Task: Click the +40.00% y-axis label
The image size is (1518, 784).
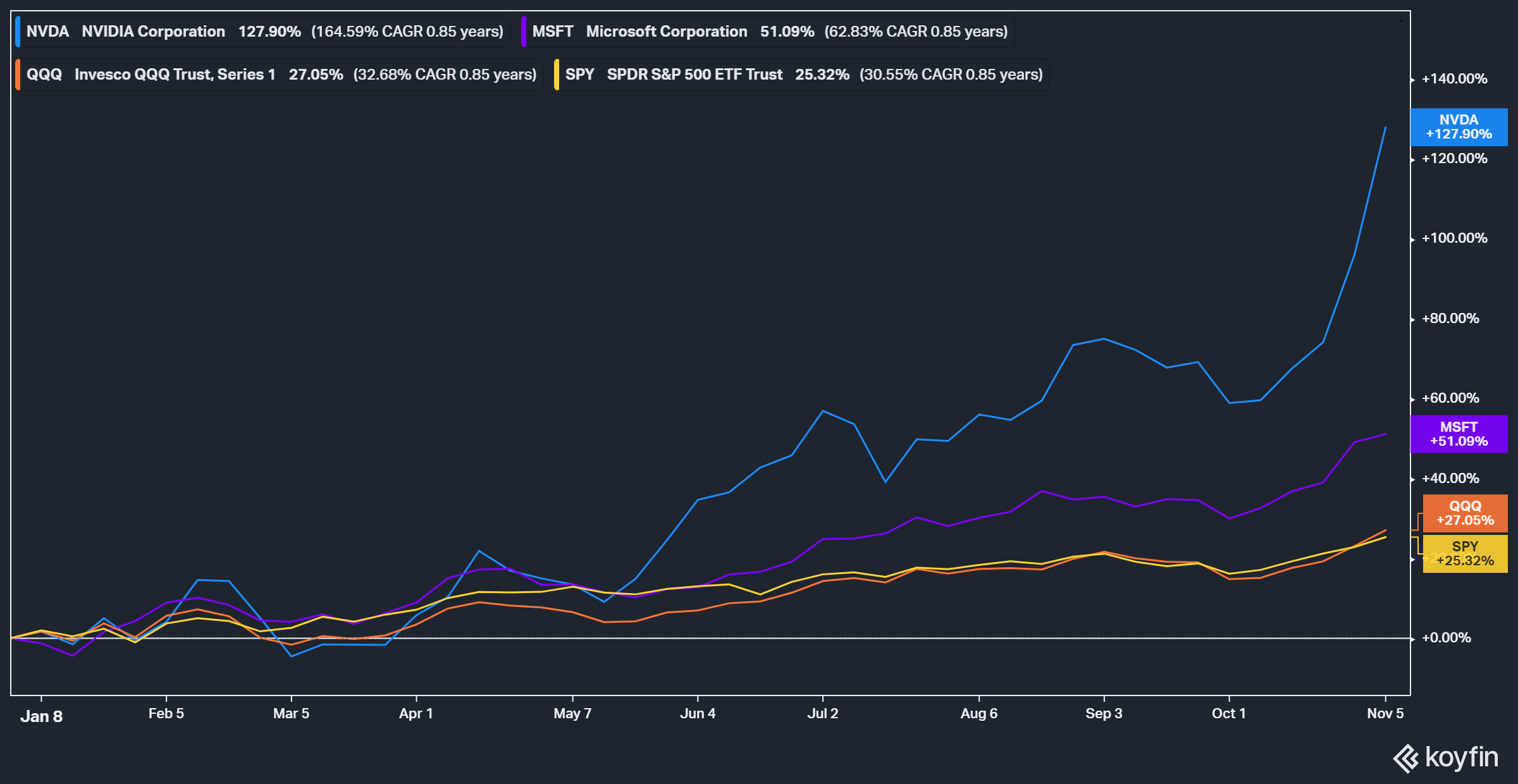Action: [1451, 479]
